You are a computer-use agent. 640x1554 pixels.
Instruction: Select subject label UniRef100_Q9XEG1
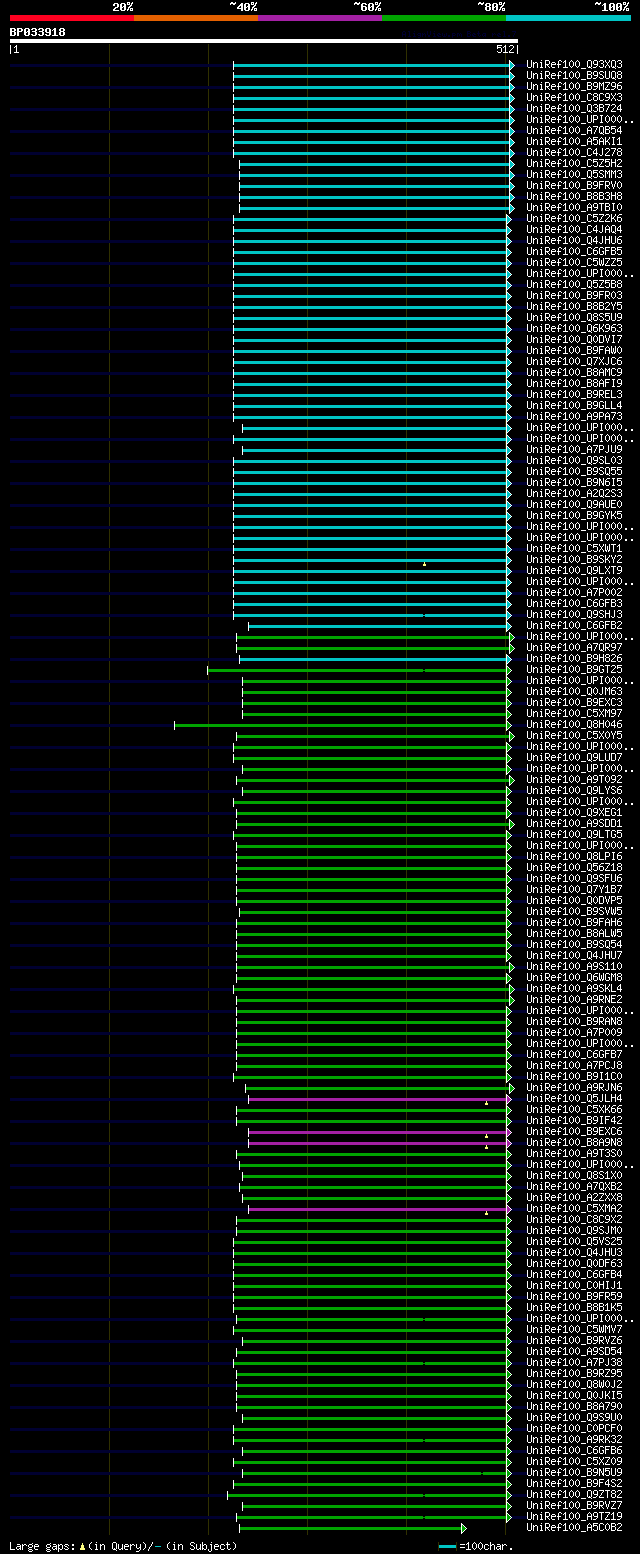tap(574, 812)
